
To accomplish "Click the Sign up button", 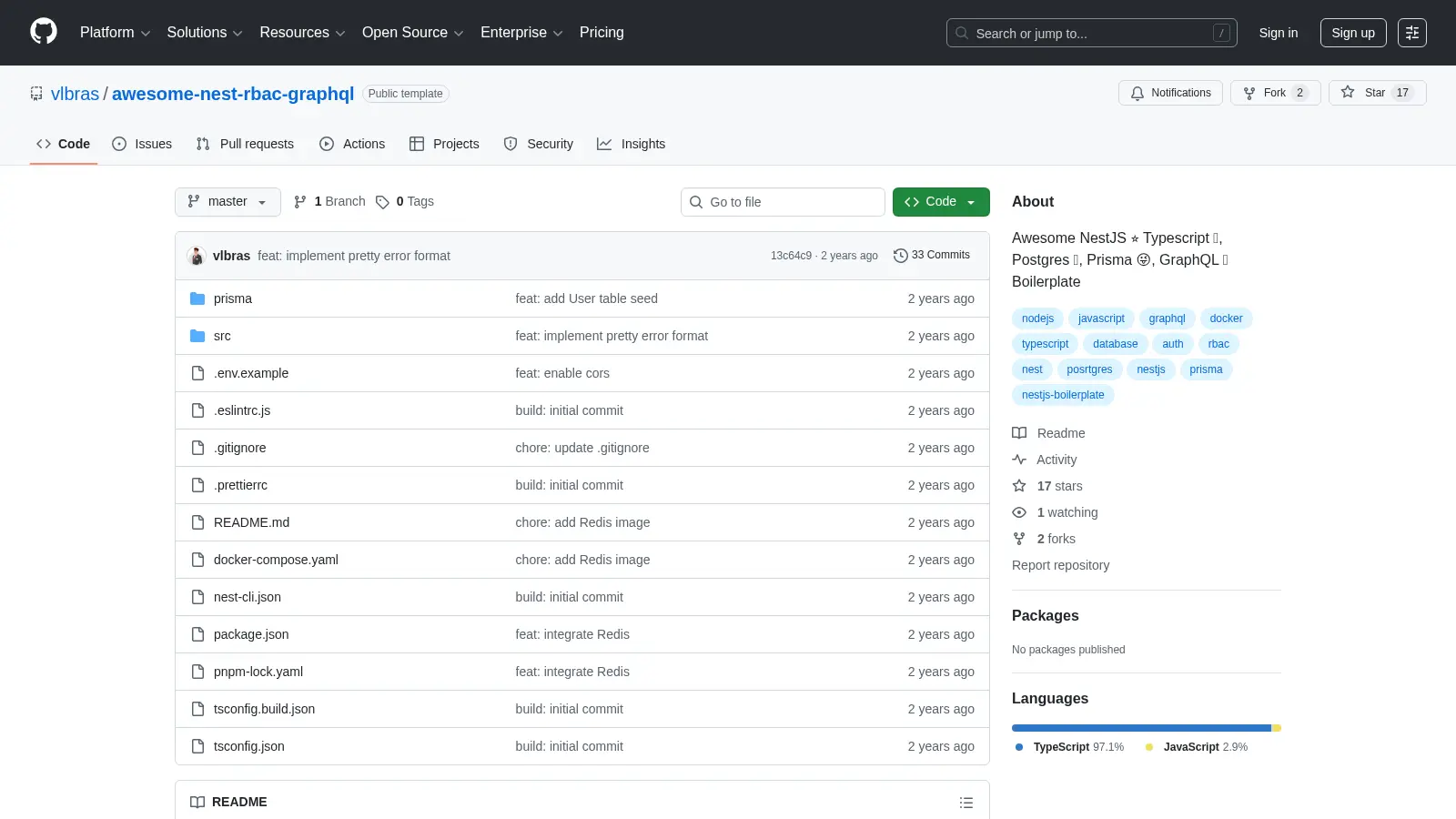I will pos(1353,33).
